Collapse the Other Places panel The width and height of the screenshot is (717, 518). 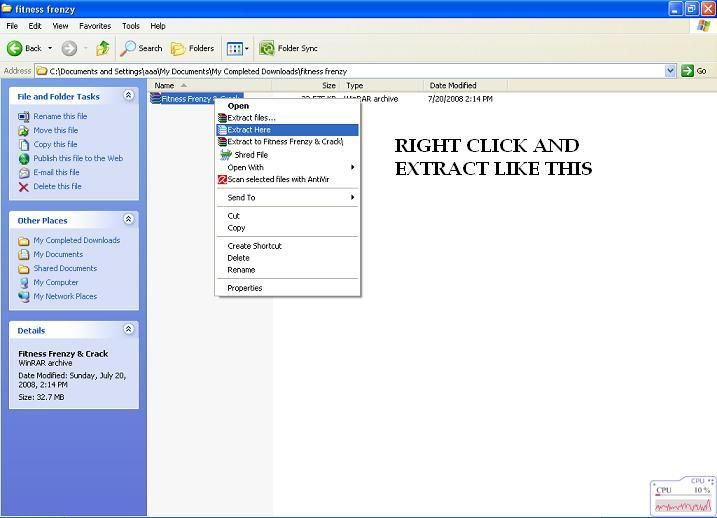(128, 219)
